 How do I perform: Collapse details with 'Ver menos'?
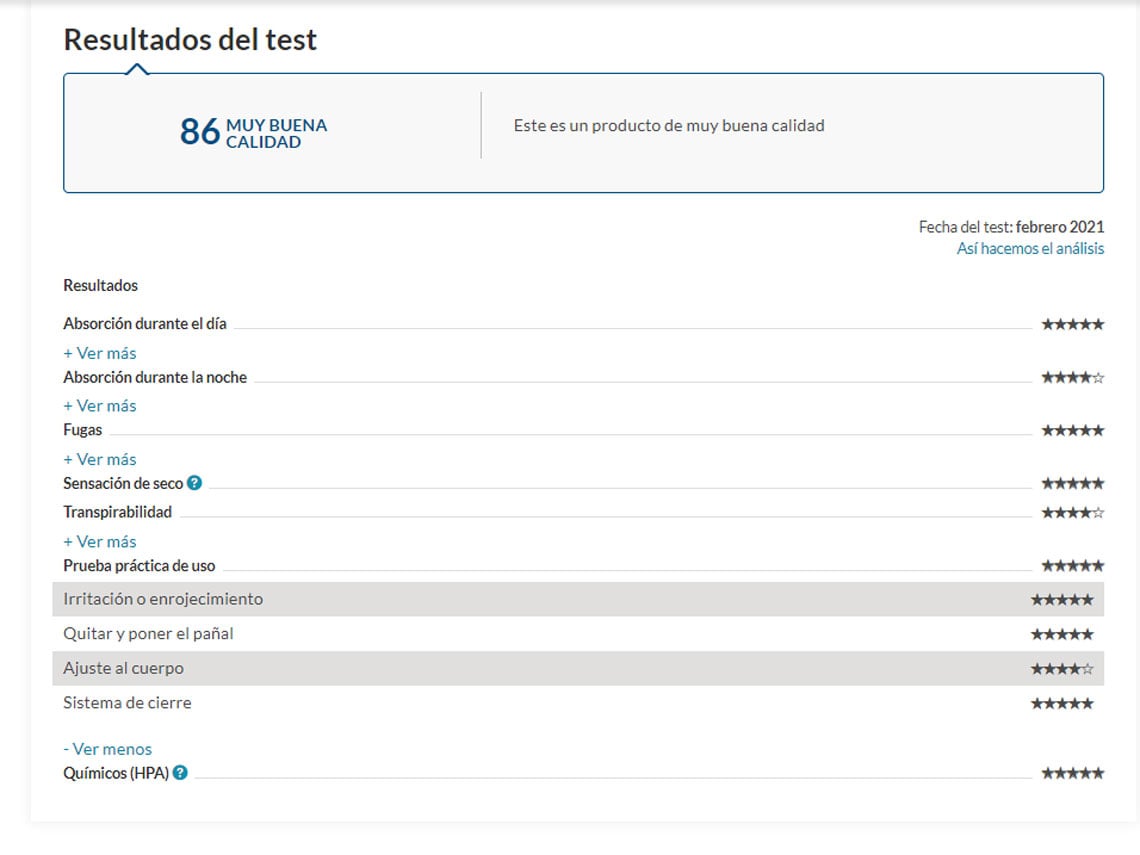pyautogui.click(x=107, y=749)
